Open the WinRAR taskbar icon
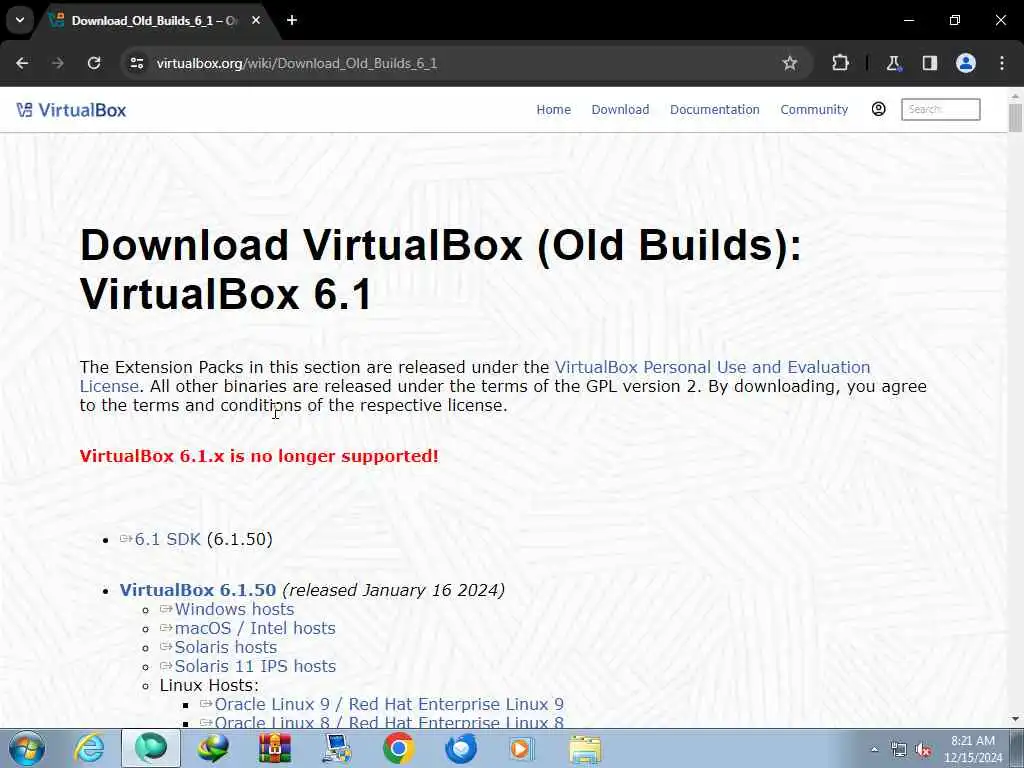Image resolution: width=1024 pixels, height=768 pixels. tap(274, 748)
